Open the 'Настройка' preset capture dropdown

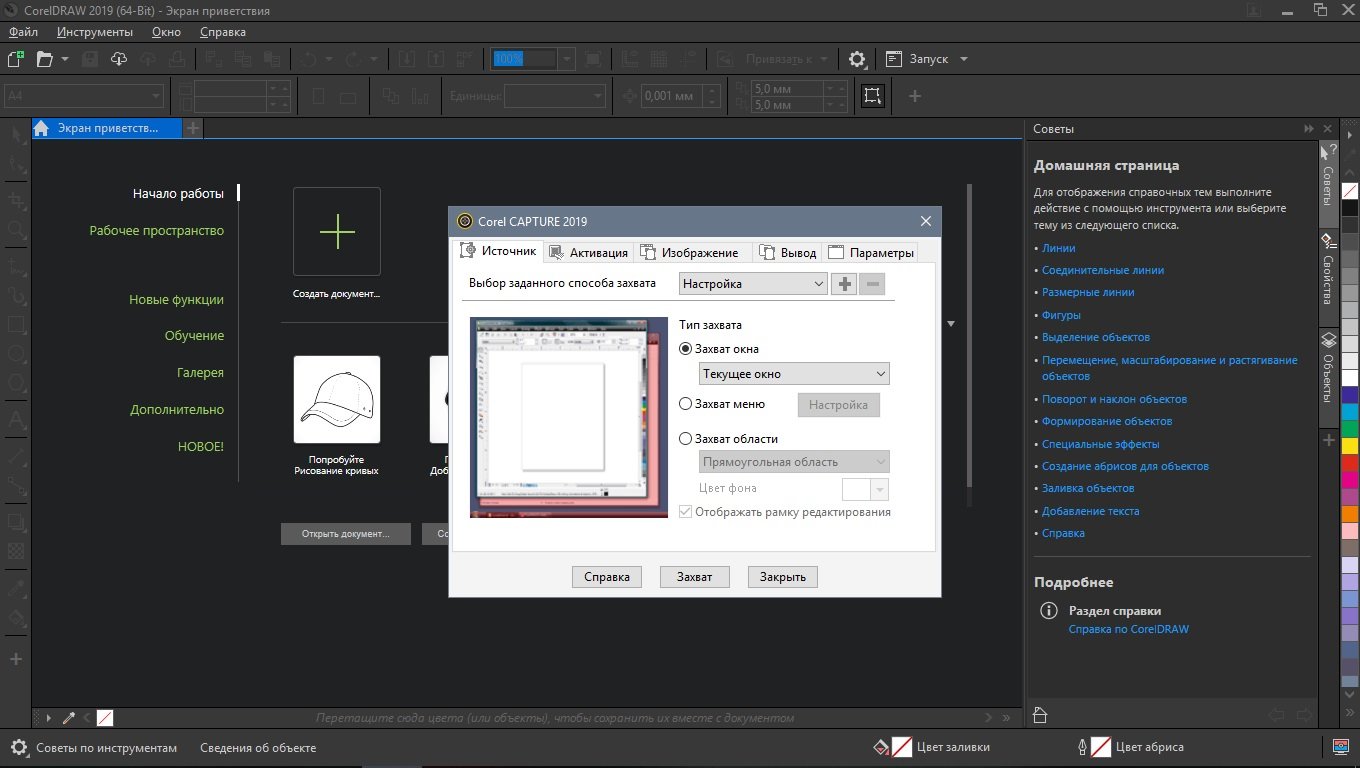pos(752,284)
